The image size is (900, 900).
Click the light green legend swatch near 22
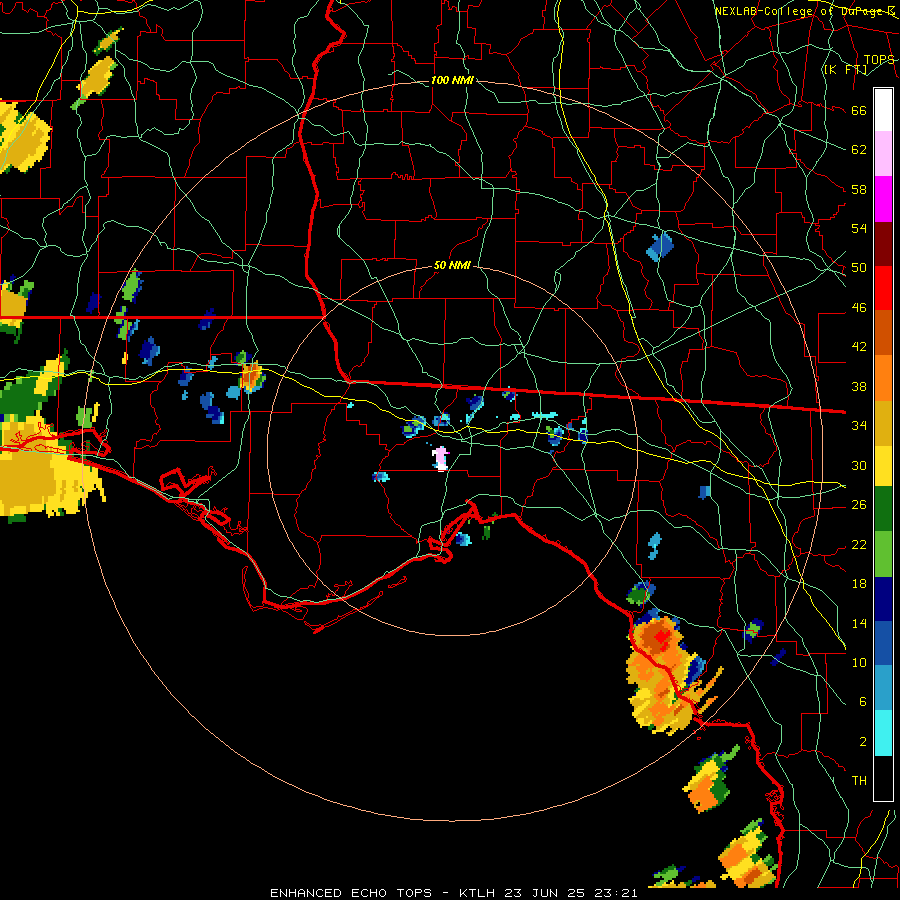click(883, 554)
